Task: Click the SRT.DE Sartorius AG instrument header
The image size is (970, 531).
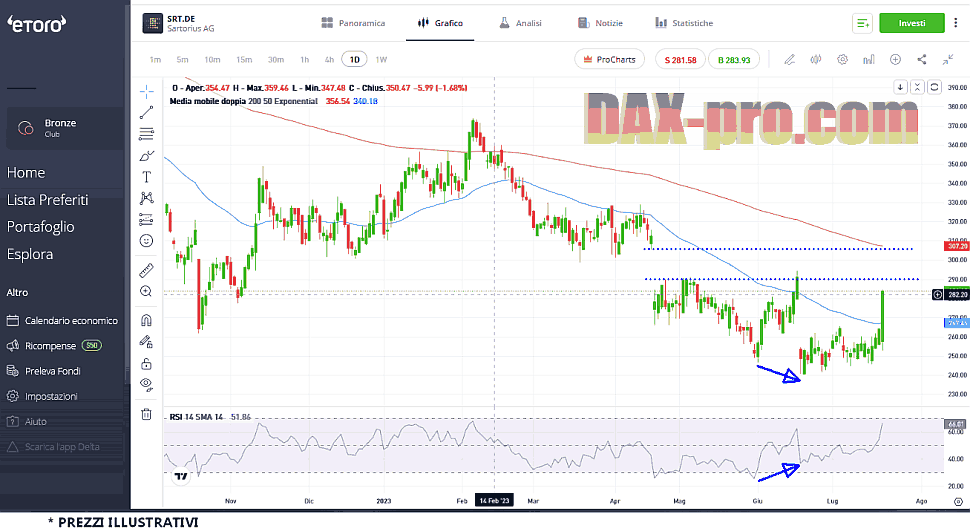Action: point(179,24)
